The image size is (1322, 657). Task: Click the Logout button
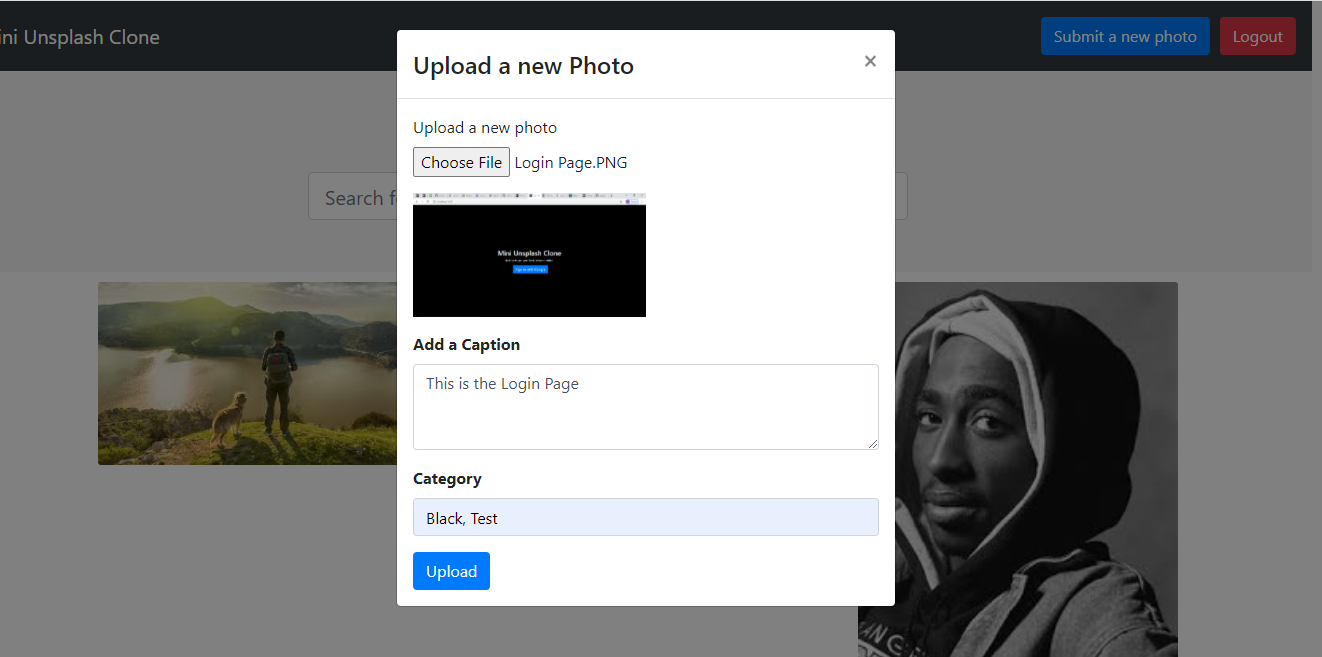[1257, 36]
